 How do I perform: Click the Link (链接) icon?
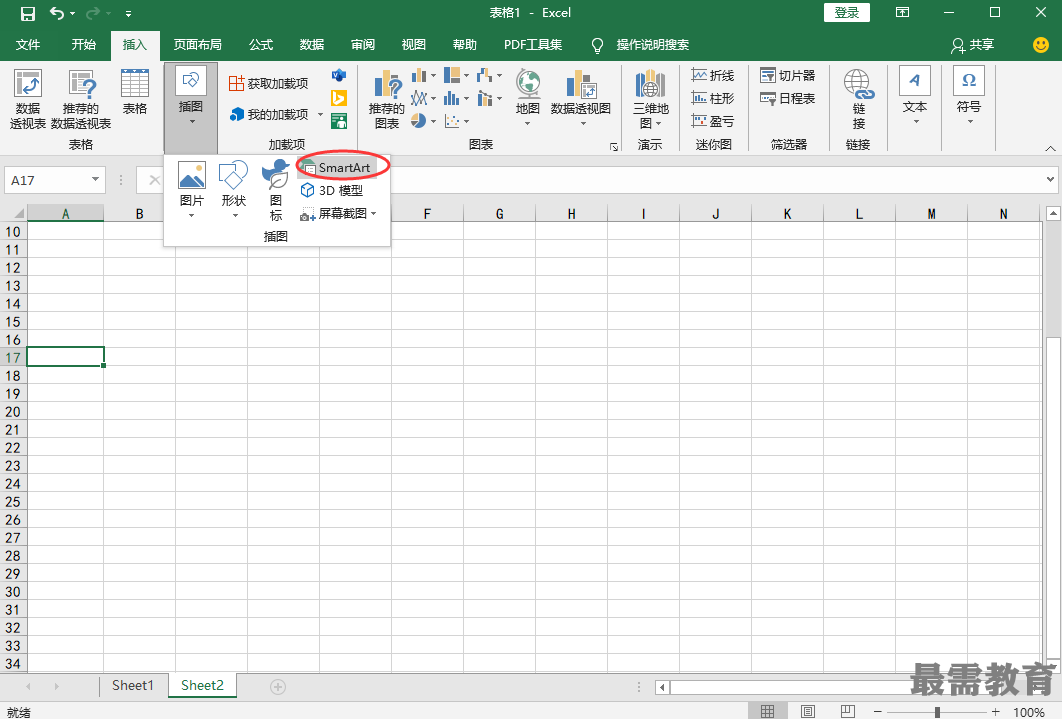(x=859, y=99)
